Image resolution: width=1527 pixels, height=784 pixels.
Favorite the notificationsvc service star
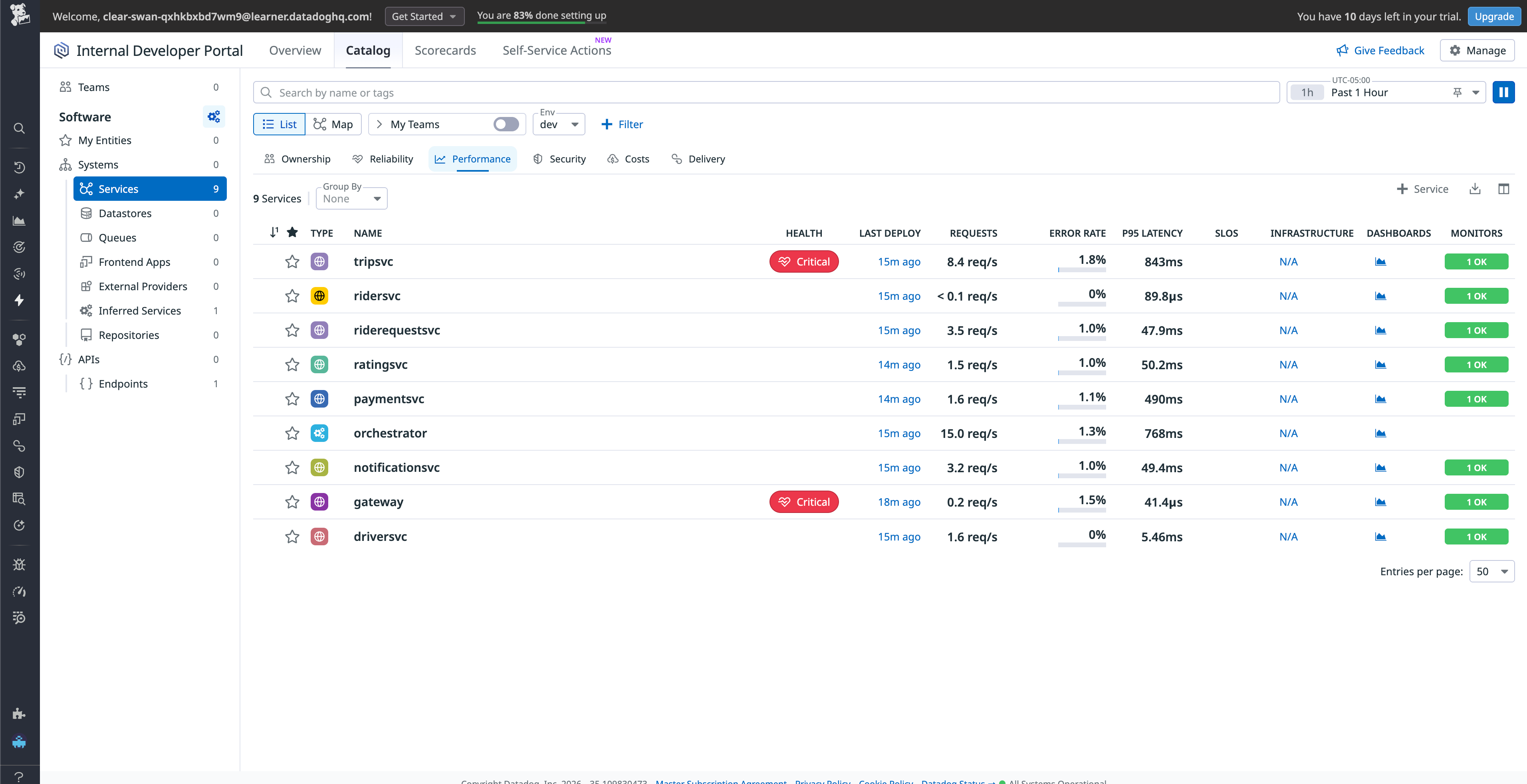(292, 467)
